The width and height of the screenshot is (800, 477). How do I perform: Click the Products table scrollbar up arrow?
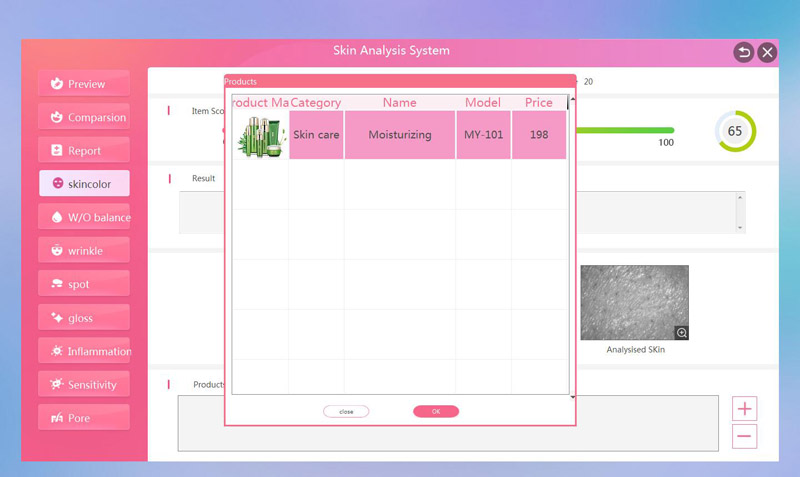[572, 102]
